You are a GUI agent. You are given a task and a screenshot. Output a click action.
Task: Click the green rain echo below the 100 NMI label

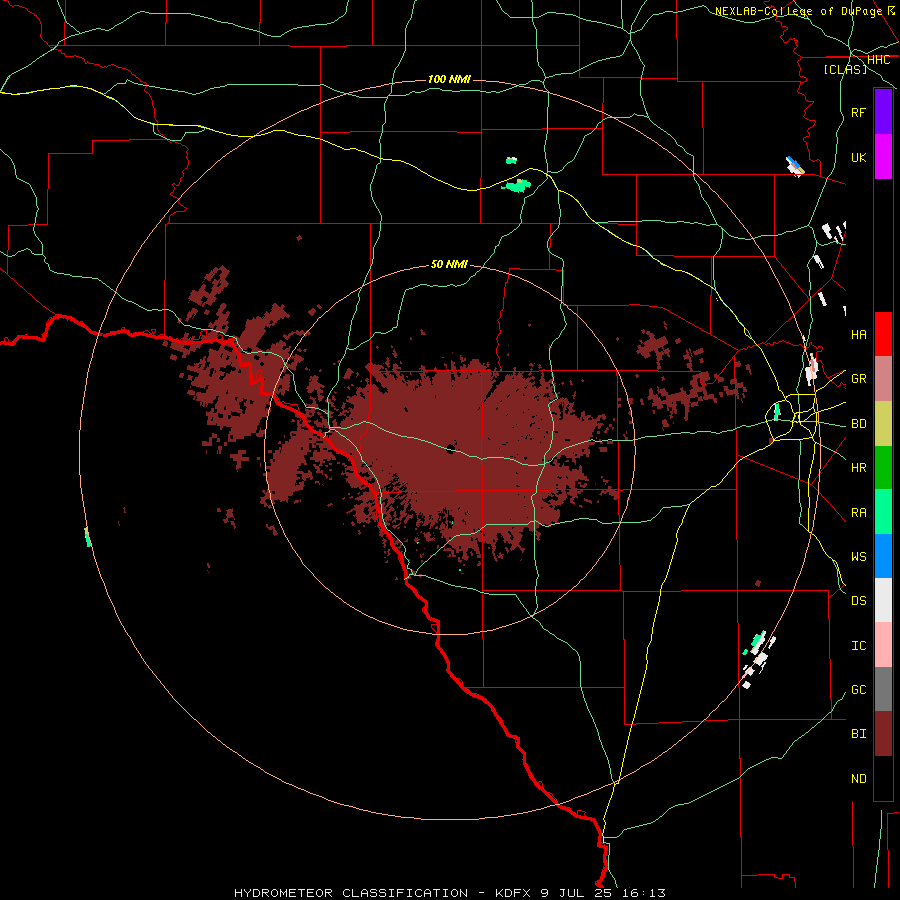click(517, 185)
